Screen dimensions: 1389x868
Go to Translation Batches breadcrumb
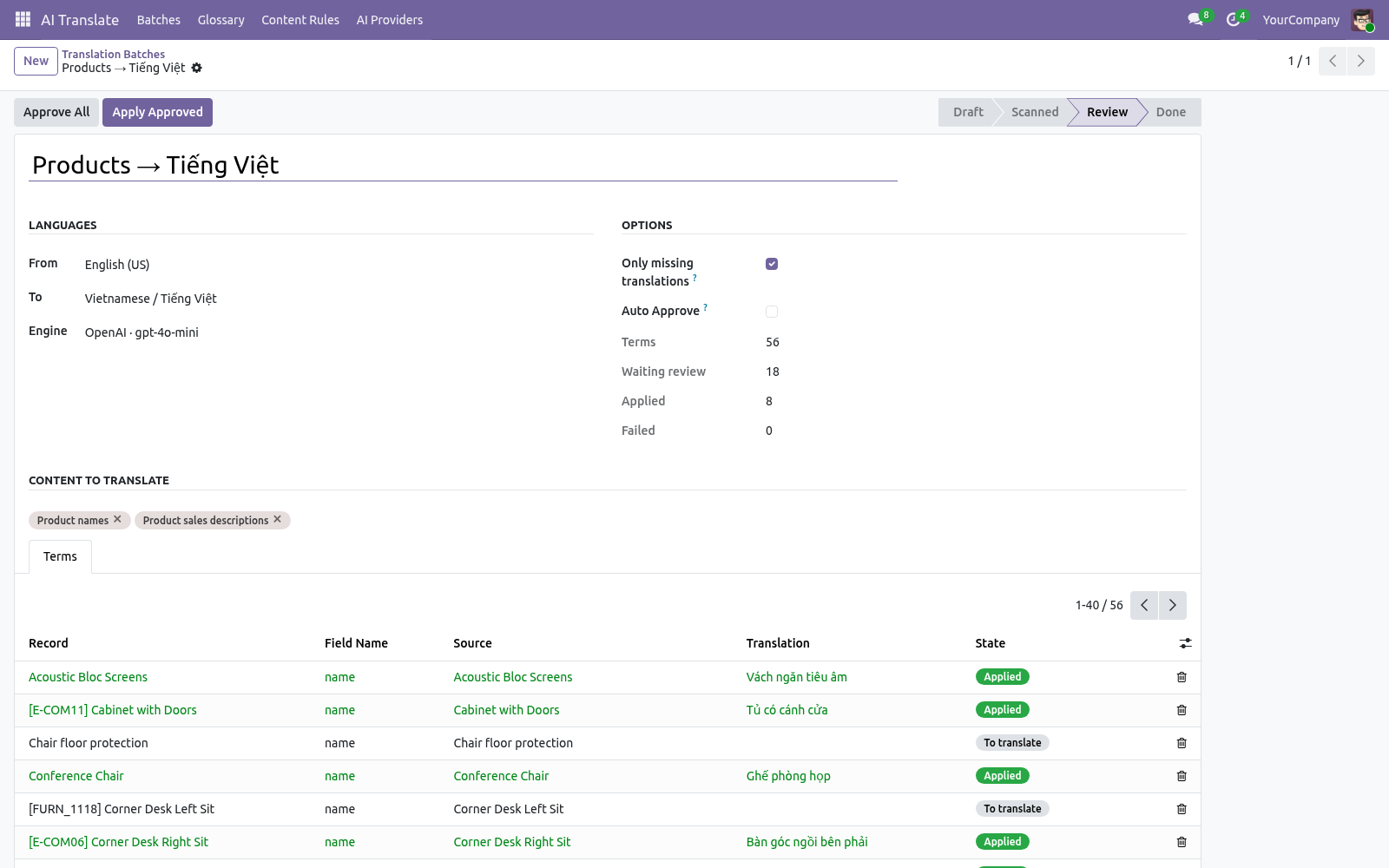[113, 54]
